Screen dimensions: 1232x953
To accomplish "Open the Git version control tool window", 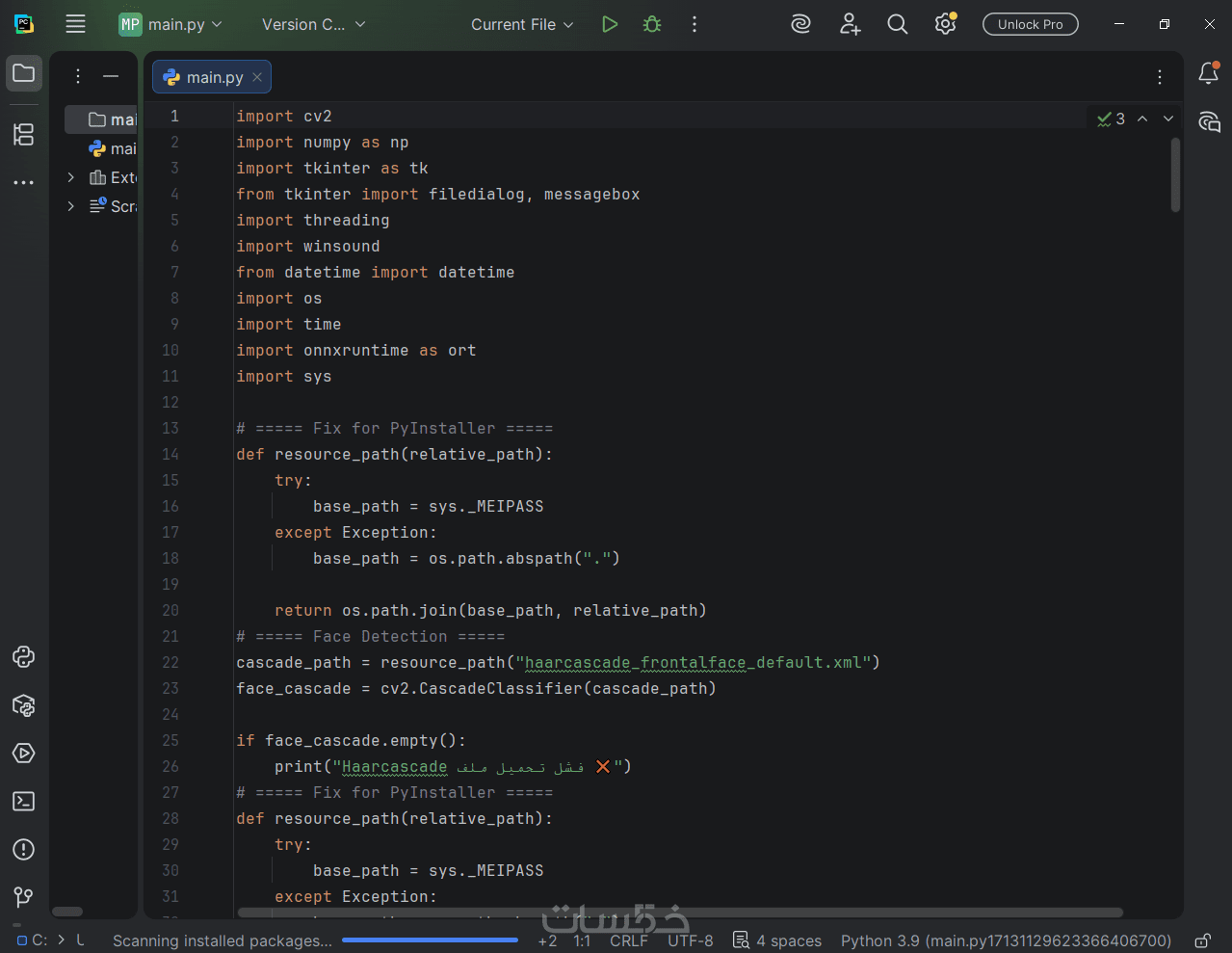I will (24, 898).
